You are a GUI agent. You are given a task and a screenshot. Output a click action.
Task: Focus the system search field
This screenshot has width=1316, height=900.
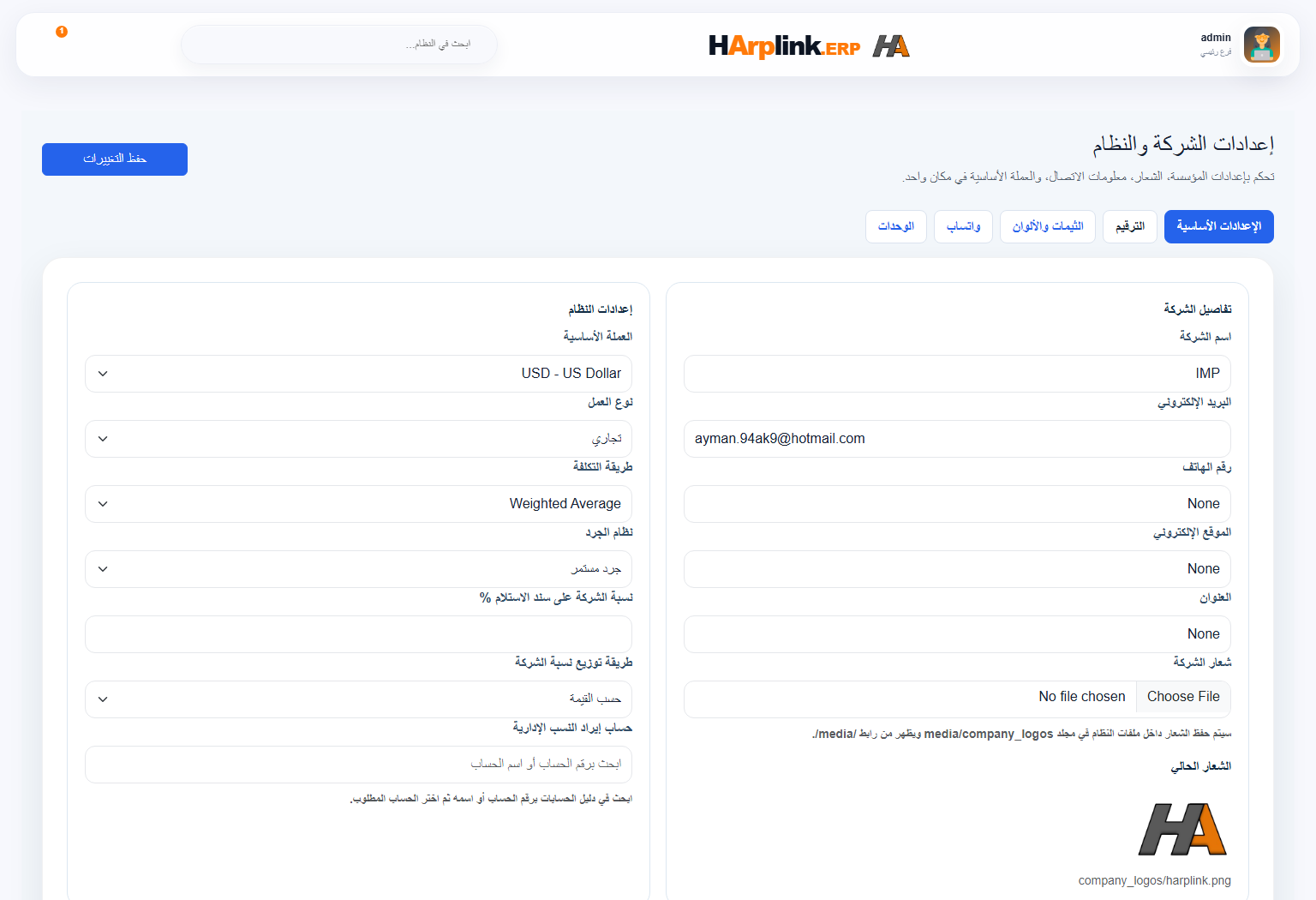tap(339, 45)
